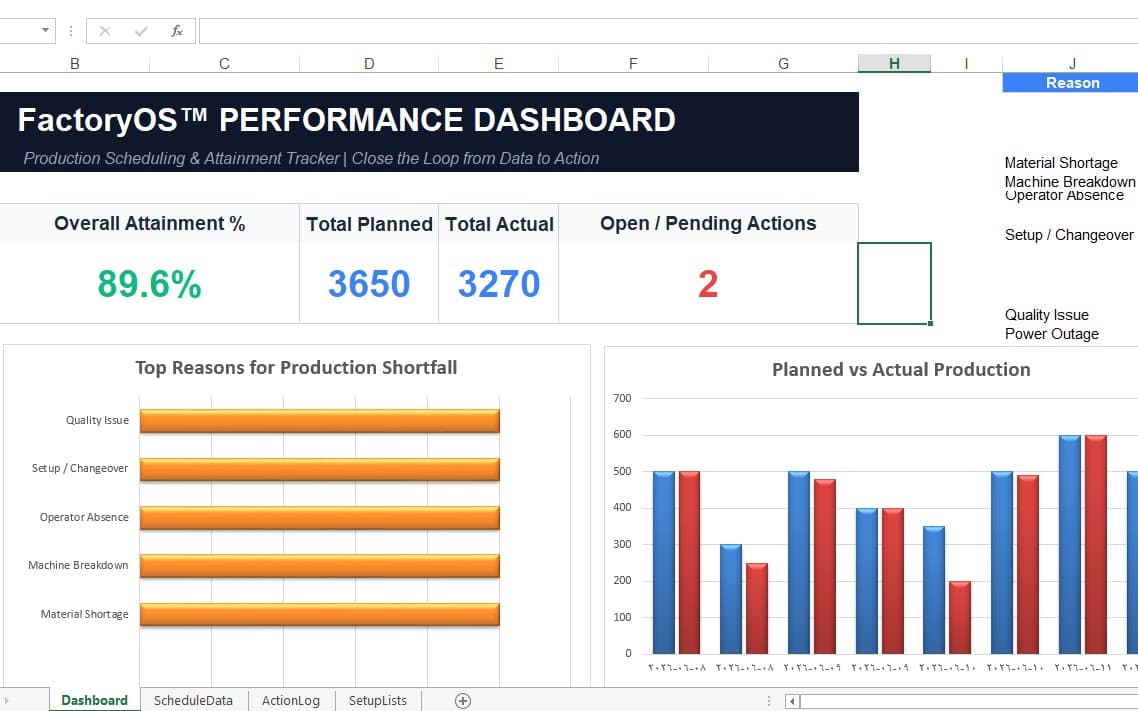This screenshot has width=1138, height=711.
Task: Click inside the formula bar input
Action: click(x=668, y=31)
